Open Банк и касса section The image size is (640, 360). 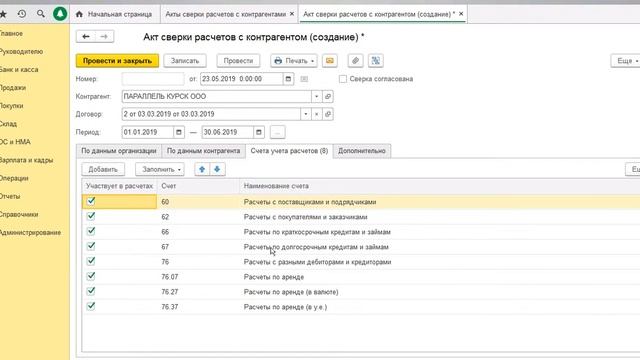pos(19,70)
